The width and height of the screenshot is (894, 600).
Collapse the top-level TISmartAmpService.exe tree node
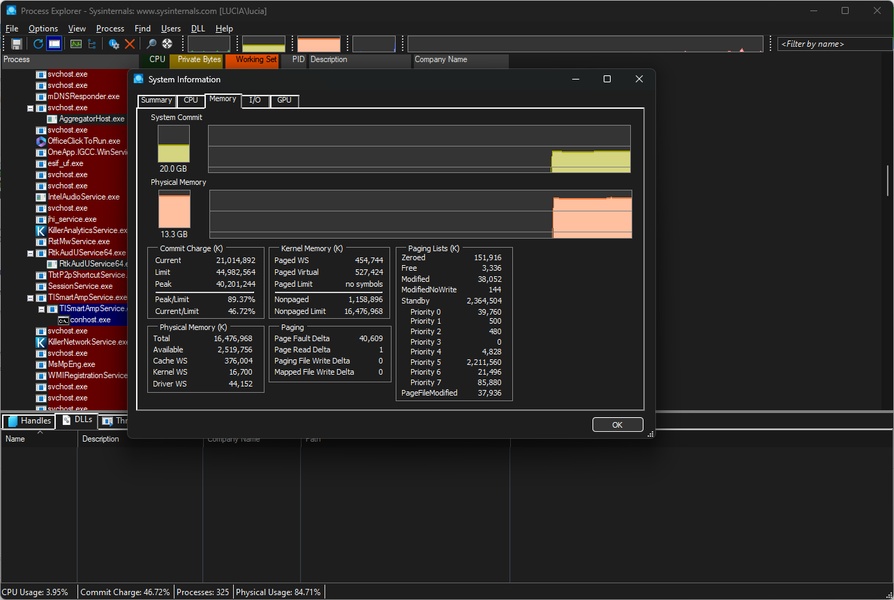pyautogui.click(x=30, y=297)
